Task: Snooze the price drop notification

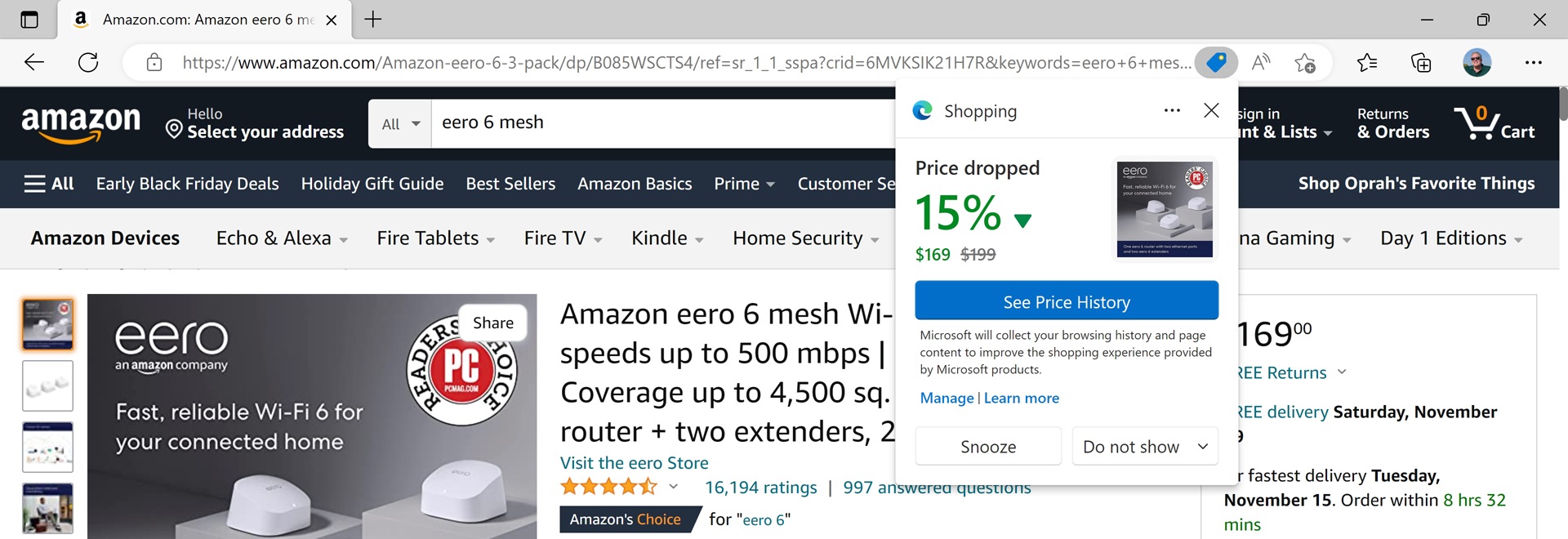Action: click(988, 447)
